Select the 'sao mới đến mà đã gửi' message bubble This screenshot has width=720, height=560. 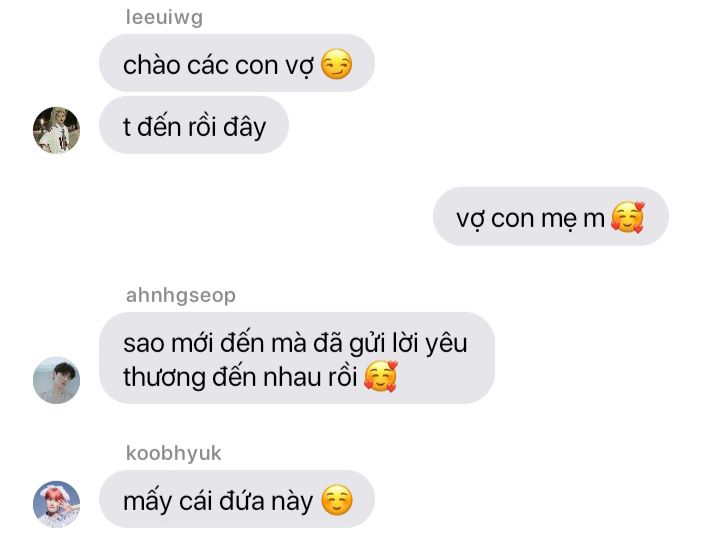[297, 358]
